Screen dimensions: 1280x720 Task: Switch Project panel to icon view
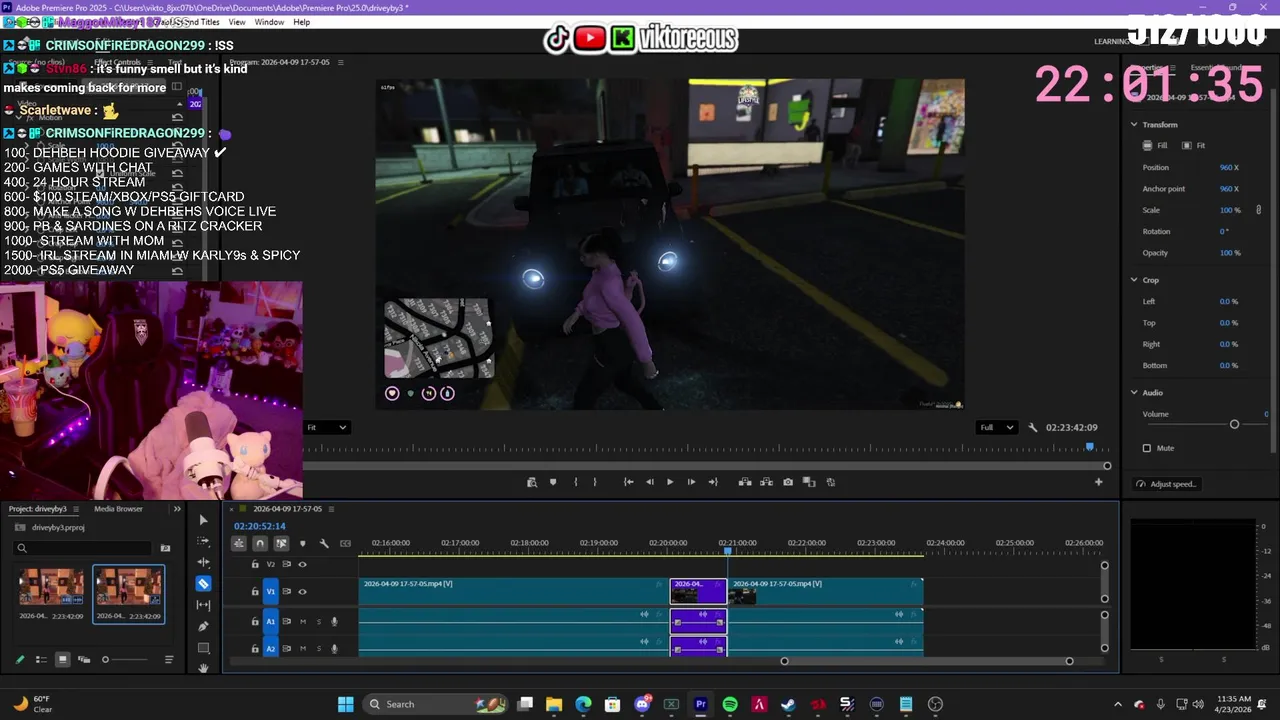pyautogui.click(x=62, y=659)
